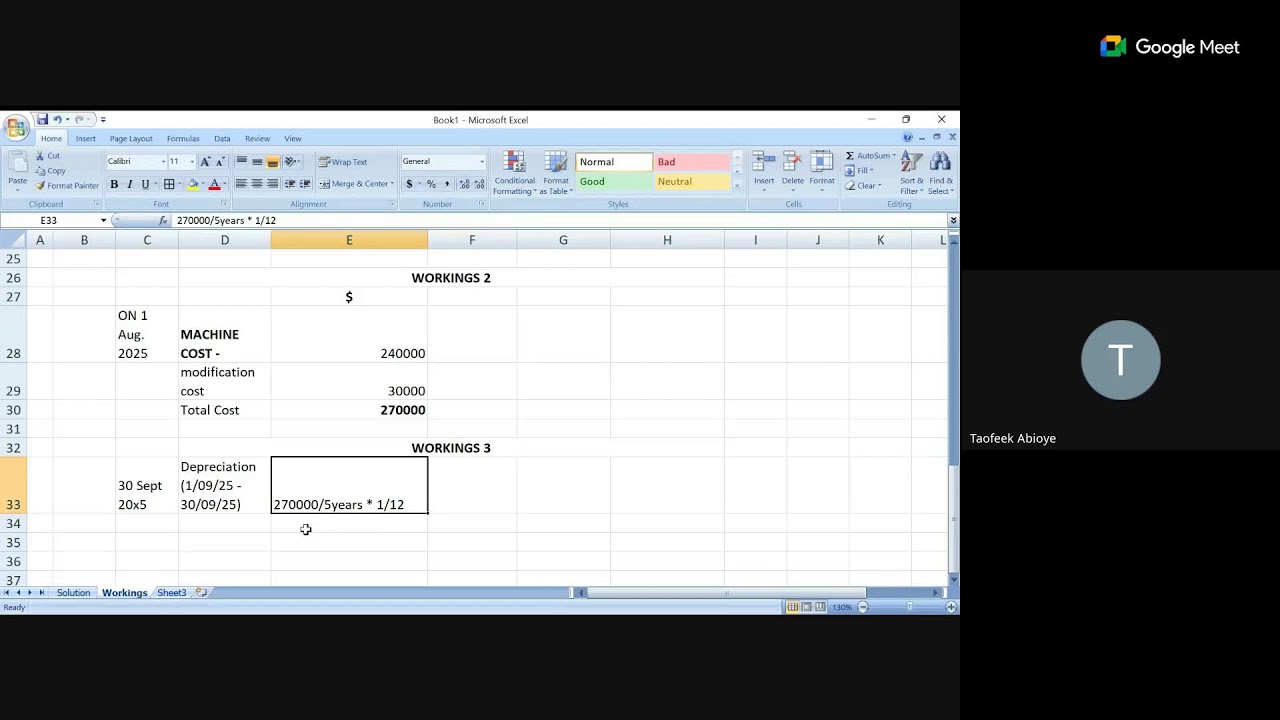Set top vertical alignment
Image resolution: width=1280 pixels, height=720 pixels.
(241, 161)
